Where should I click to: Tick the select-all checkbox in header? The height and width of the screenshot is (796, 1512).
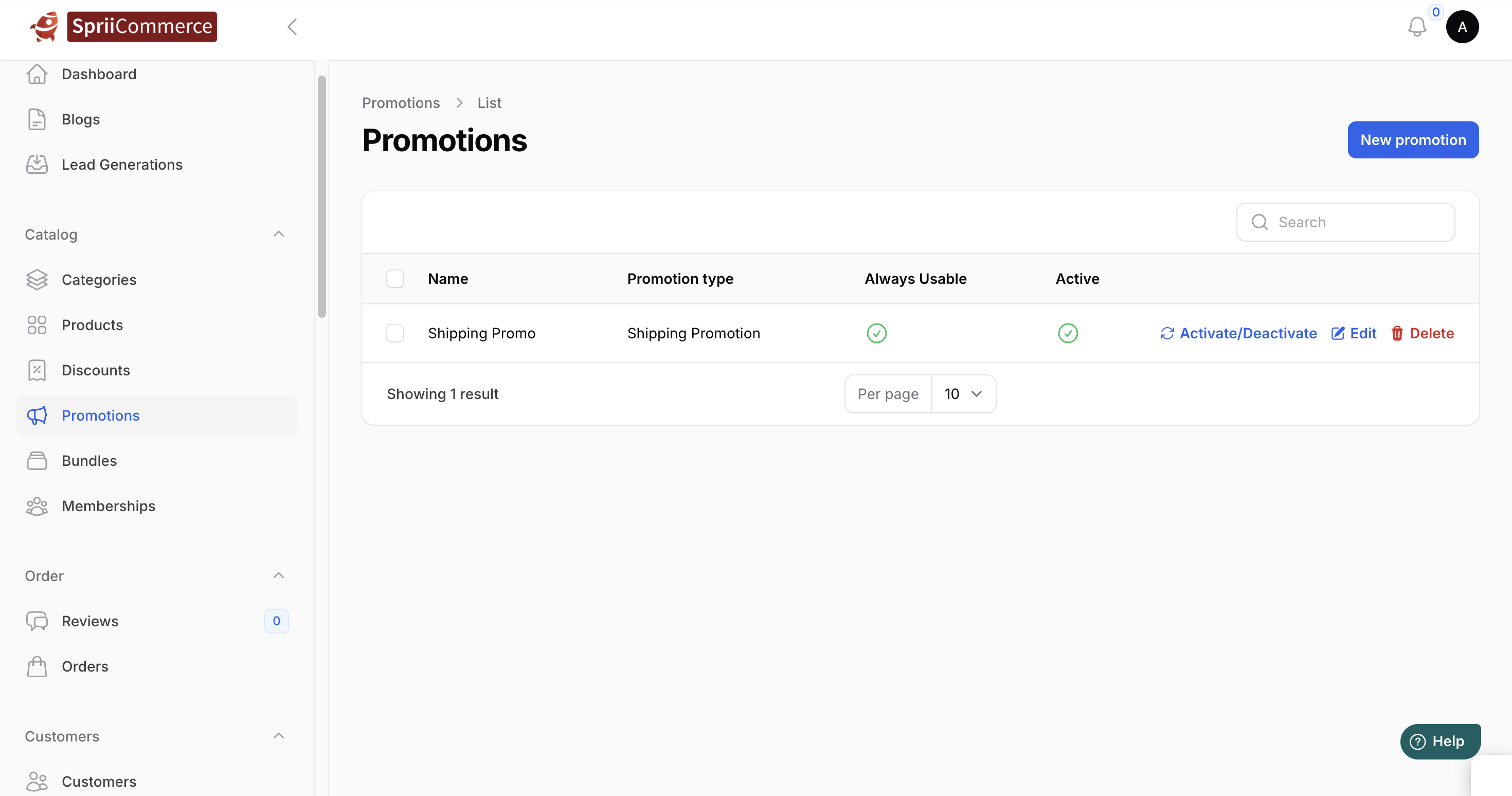[394, 278]
